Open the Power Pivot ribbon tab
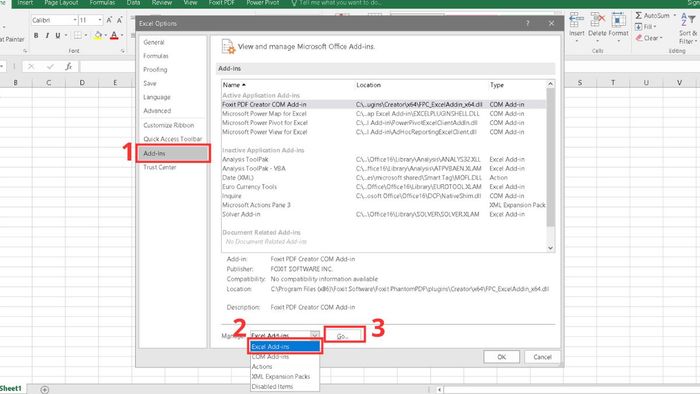This screenshot has height=394, width=700. pyautogui.click(x=262, y=3)
